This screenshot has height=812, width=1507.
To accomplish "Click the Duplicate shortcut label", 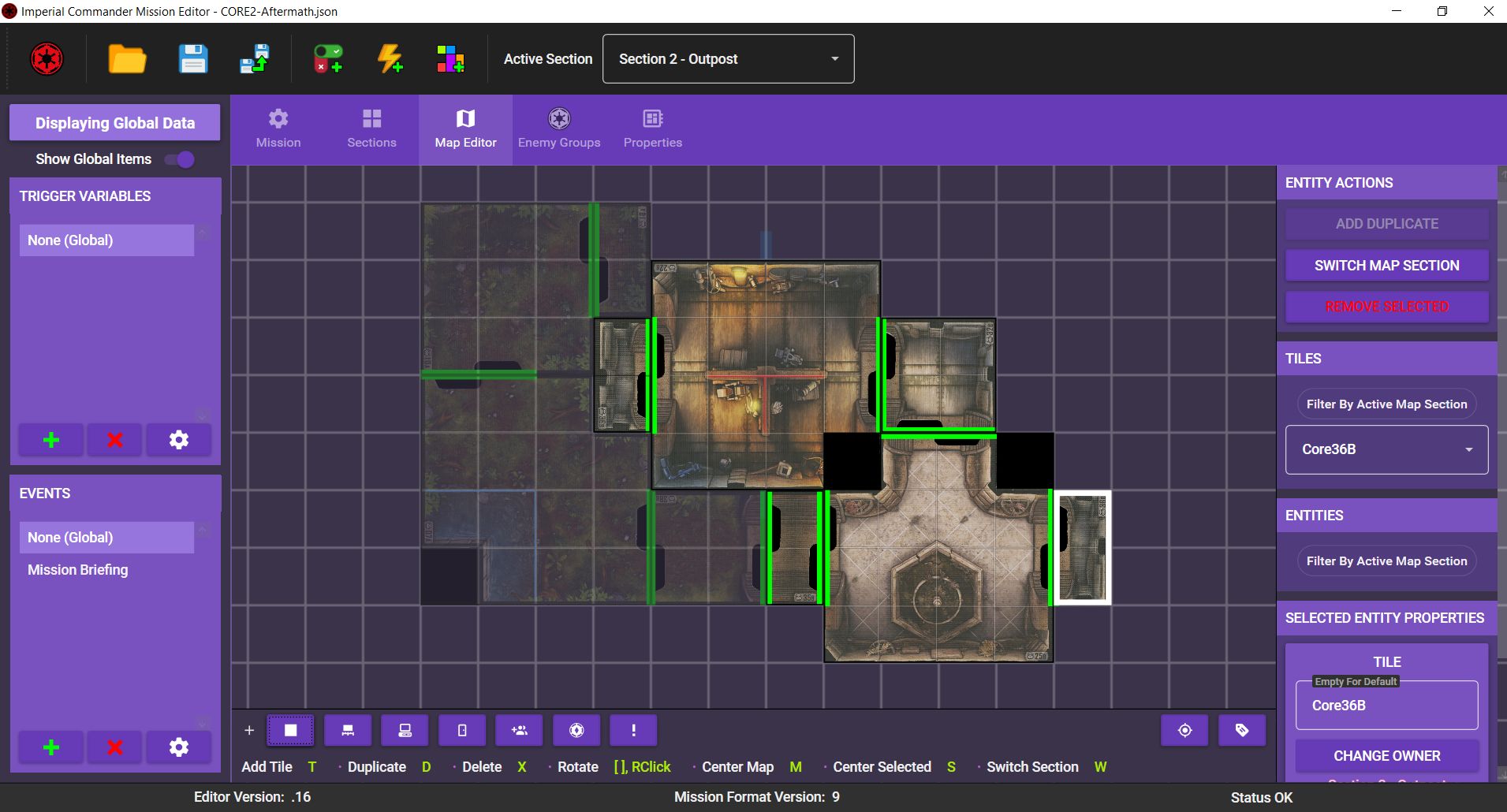I will (377, 767).
